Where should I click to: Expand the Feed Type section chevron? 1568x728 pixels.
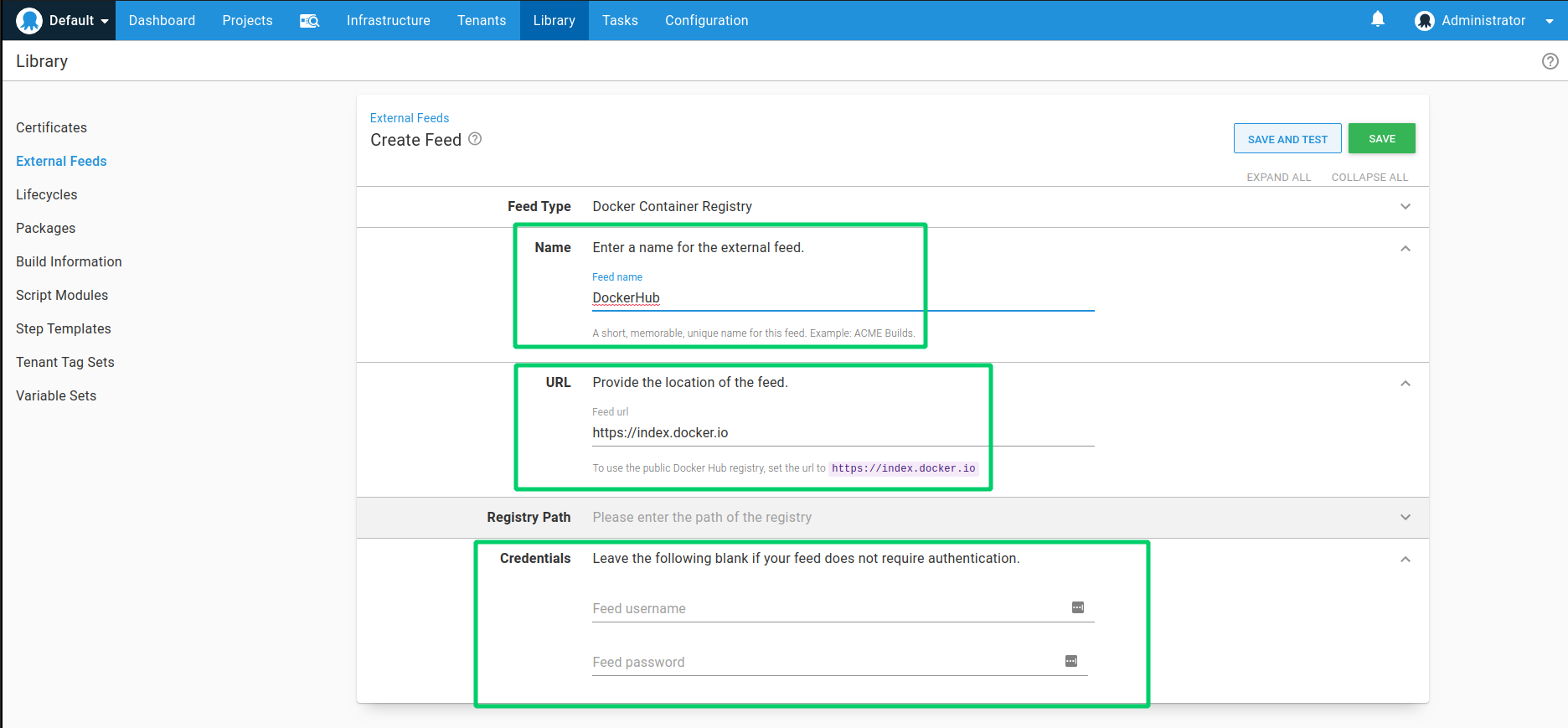click(1405, 207)
